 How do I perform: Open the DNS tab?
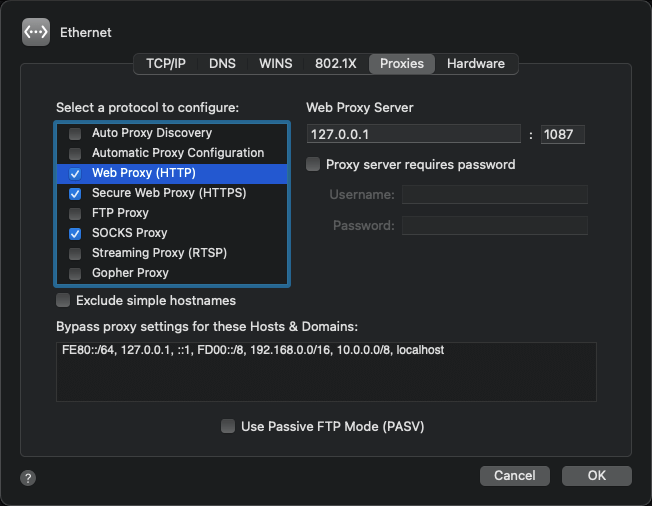point(222,64)
